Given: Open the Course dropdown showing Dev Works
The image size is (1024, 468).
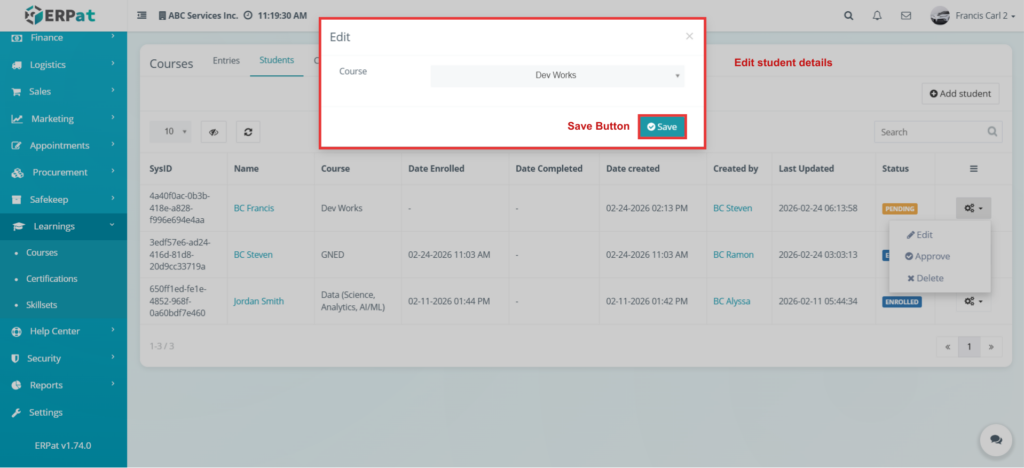Looking at the screenshot, I should (x=557, y=75).
